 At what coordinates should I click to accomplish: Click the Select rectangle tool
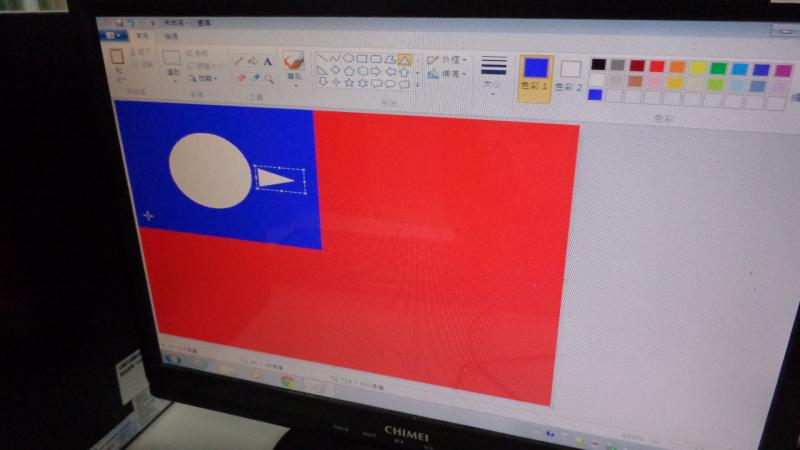click(x=171, y=57)
